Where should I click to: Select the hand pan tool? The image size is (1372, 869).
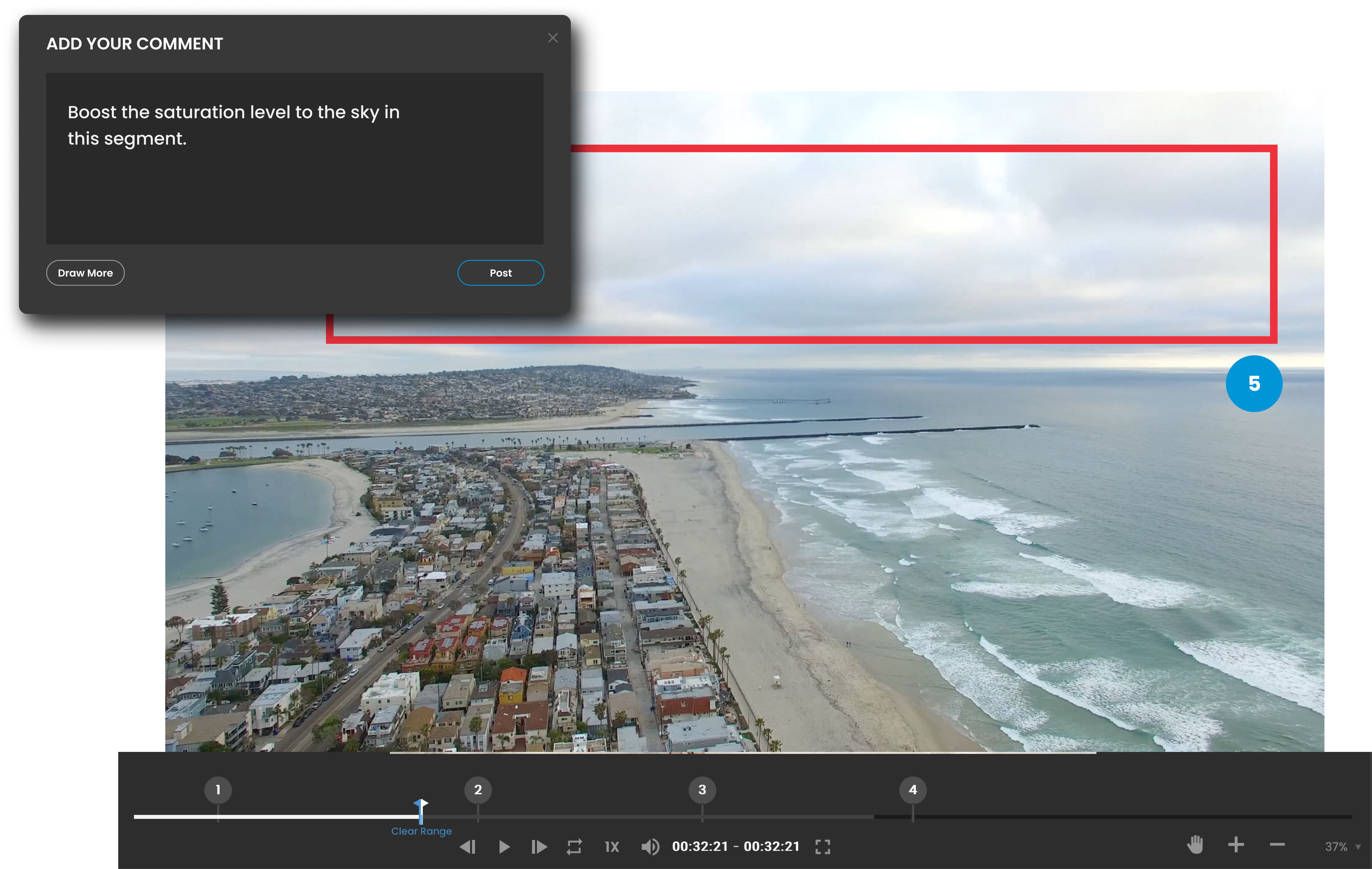pyautogui.click(x=1194, y=845)
